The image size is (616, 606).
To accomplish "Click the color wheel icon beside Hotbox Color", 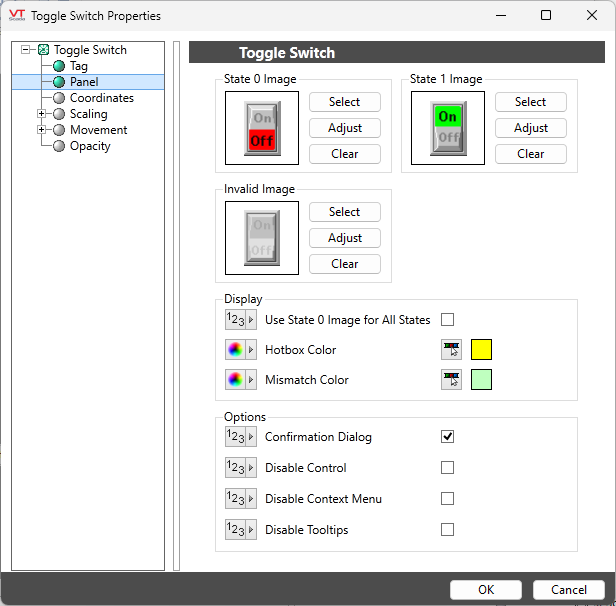I will (241, 350).
